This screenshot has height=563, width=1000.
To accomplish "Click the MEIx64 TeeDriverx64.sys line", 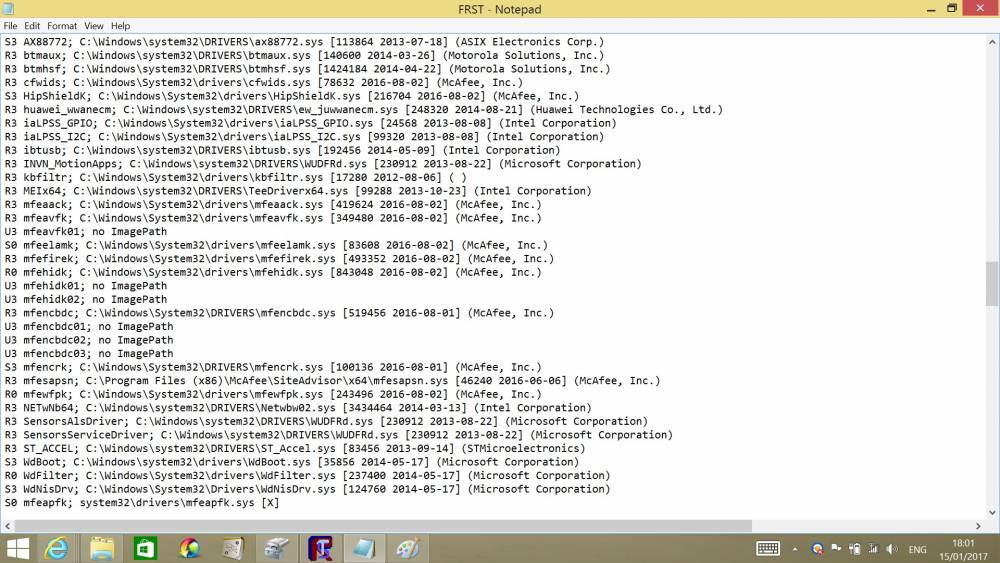I will pos(298,191).
